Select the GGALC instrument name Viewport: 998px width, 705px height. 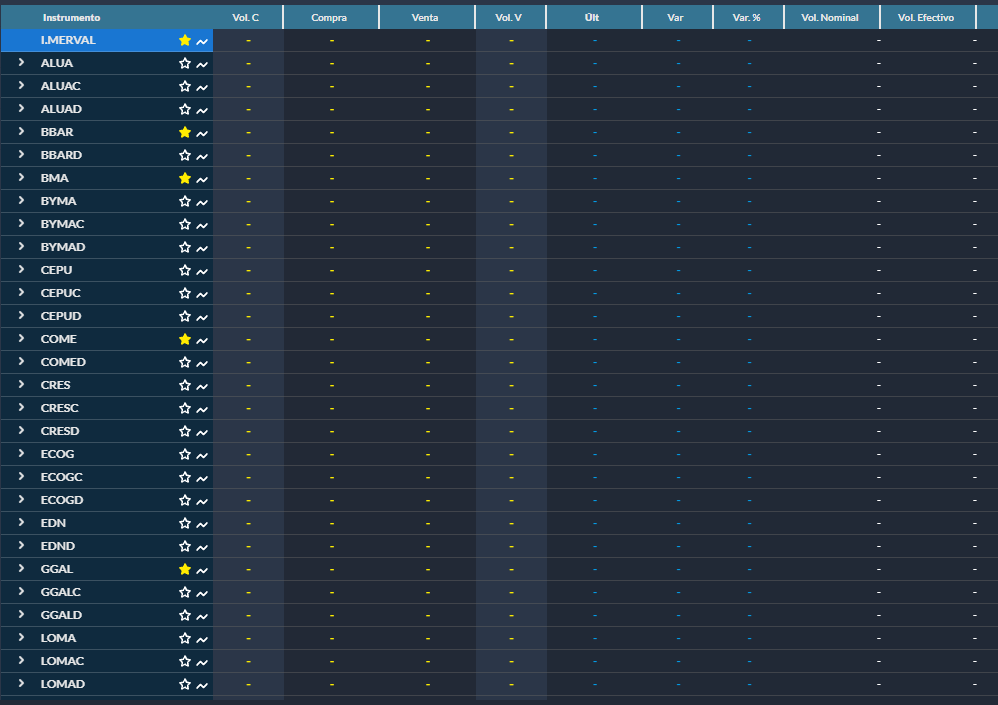click(x=60, y=592)
